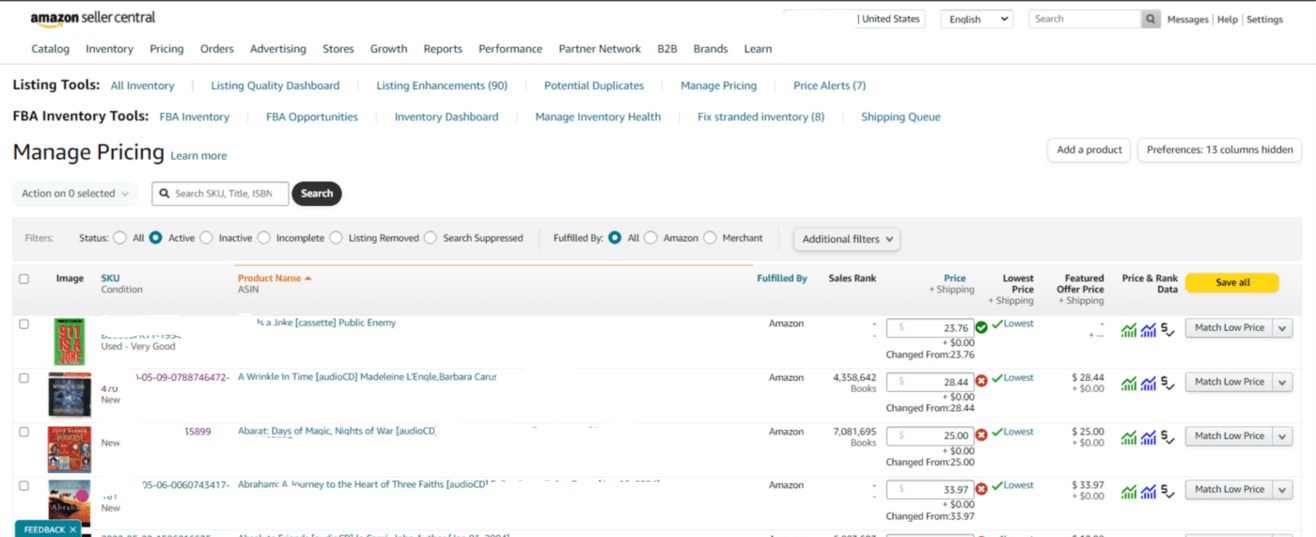1316x537 pixels.
Task: Click the blue chart icon in the Abarat row
Action: pyautogui.click(x=1148, y=437)
